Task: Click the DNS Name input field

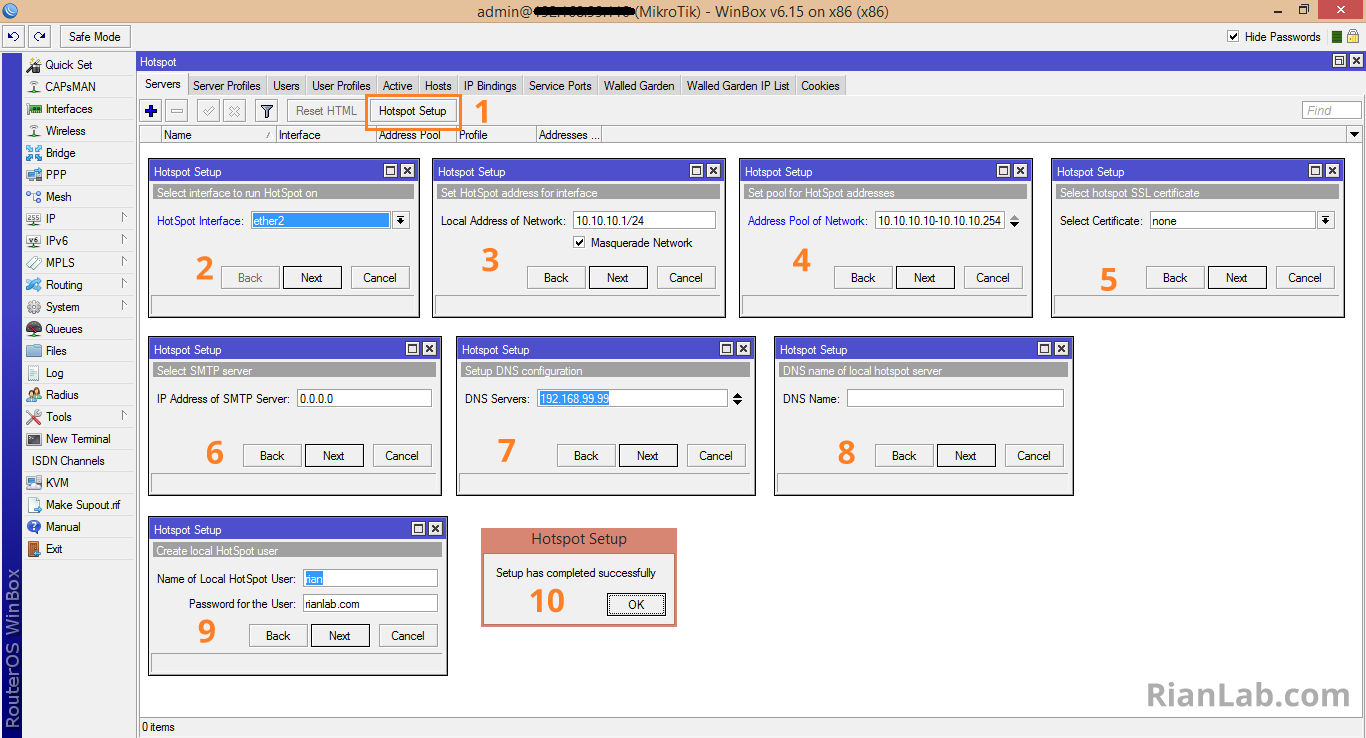Action: (955, 399)
